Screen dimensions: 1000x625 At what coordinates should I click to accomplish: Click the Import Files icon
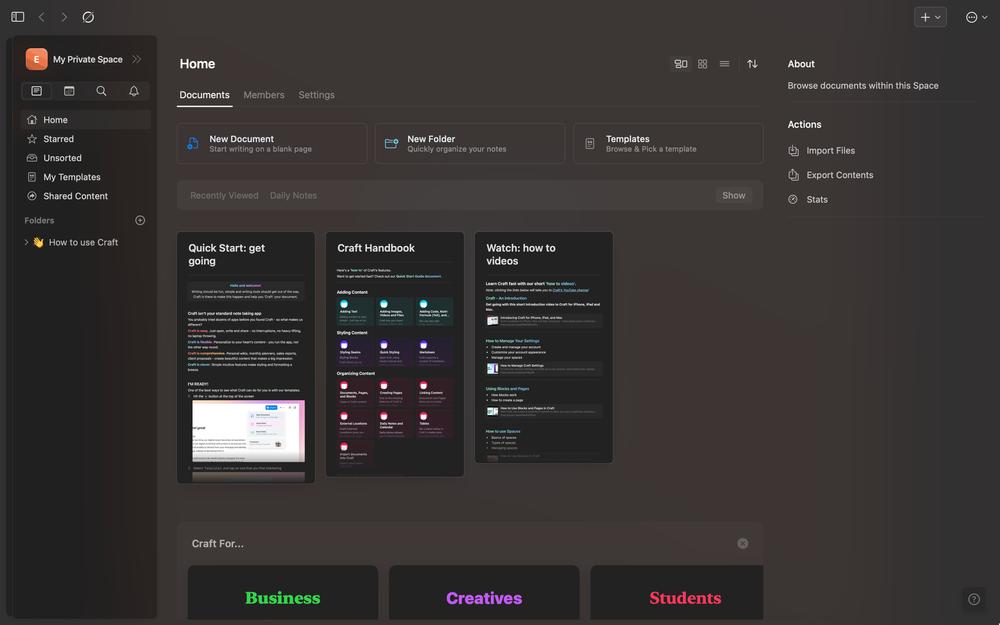793,151
